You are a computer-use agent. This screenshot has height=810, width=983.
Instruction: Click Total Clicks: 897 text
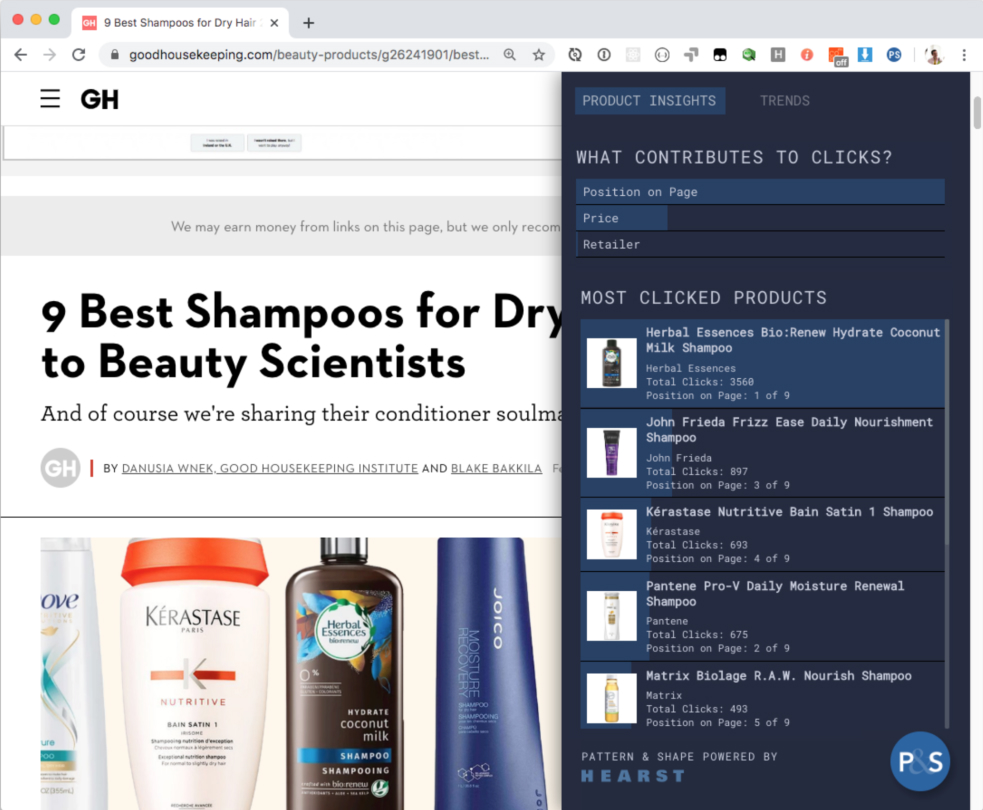point(697,471)
